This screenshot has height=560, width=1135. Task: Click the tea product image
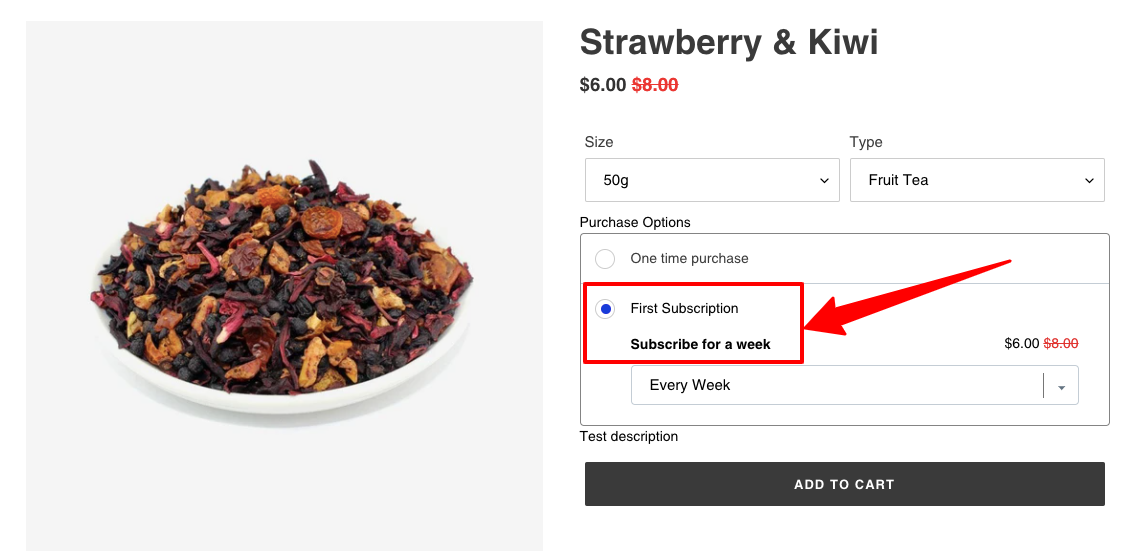tap(284, 286)
